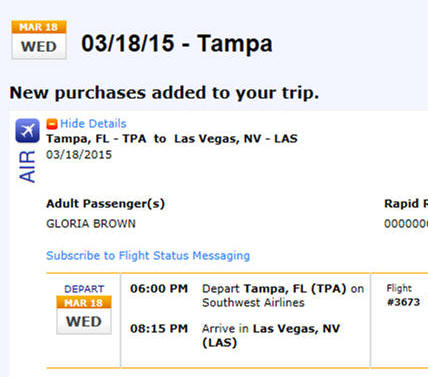
Task: Click the New purchases added heading
Action: (164, 93)
